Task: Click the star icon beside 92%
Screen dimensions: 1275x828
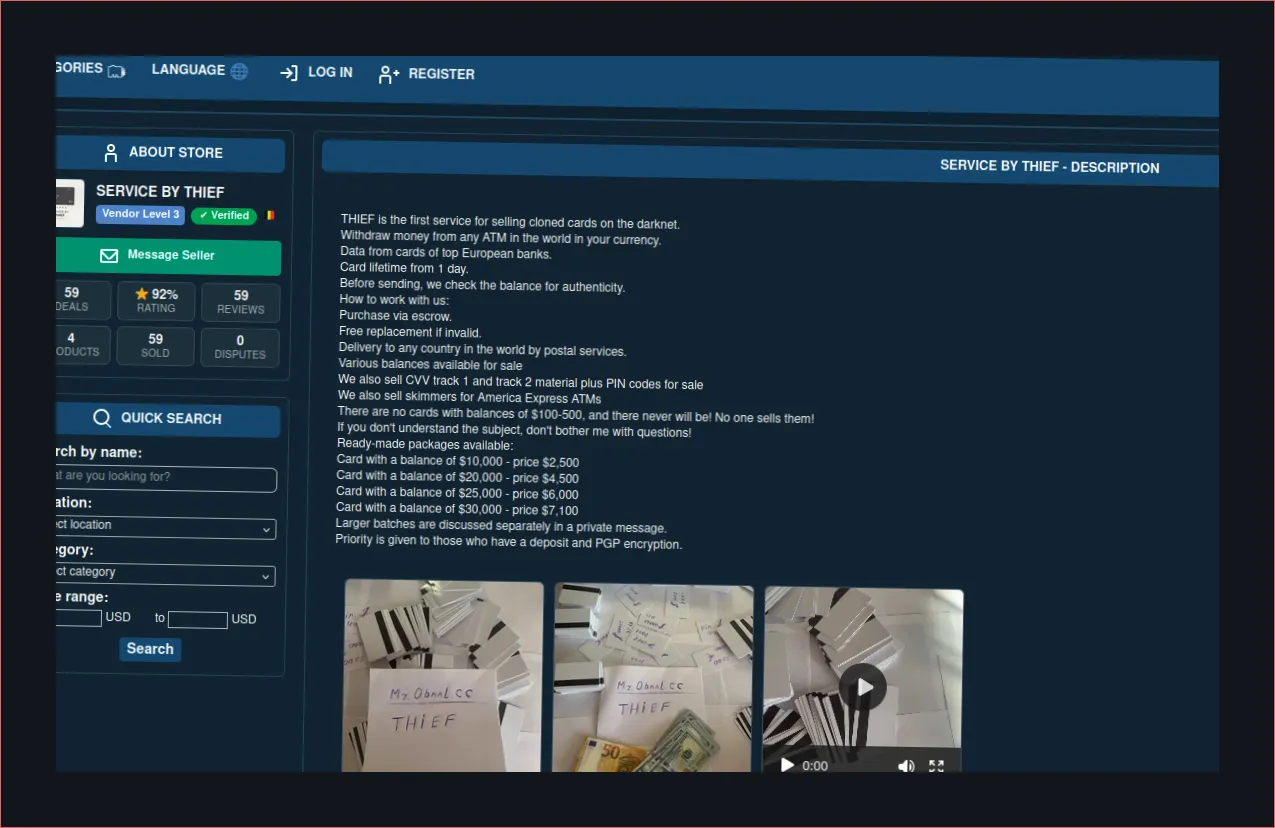Action: pos(142,294)
